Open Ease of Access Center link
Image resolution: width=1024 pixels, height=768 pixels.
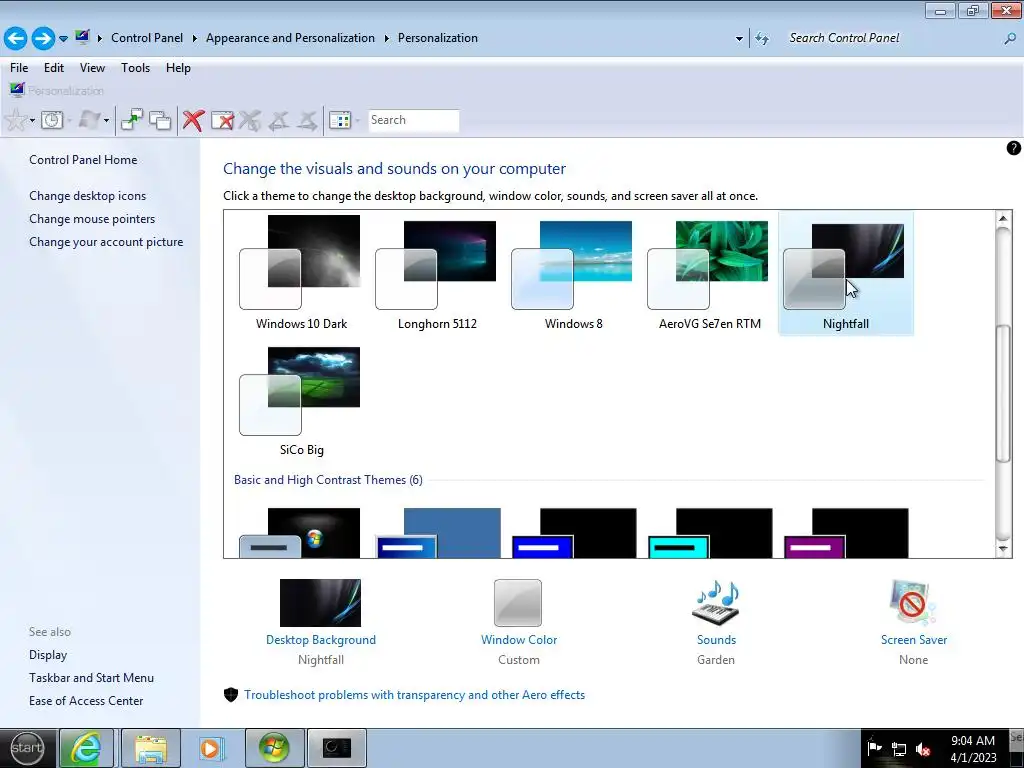tap(86, 701)
